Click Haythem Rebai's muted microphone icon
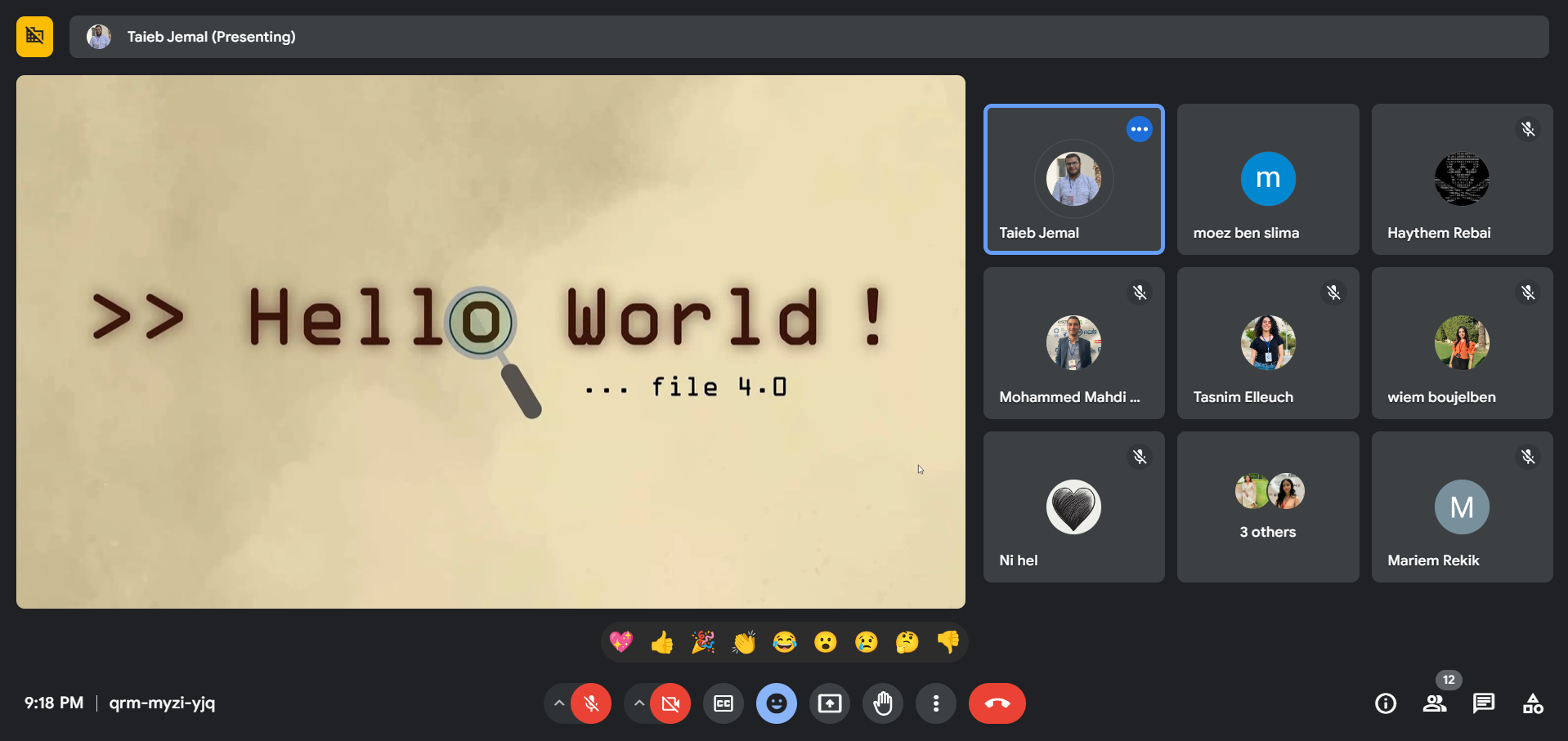 [1527, 129]
